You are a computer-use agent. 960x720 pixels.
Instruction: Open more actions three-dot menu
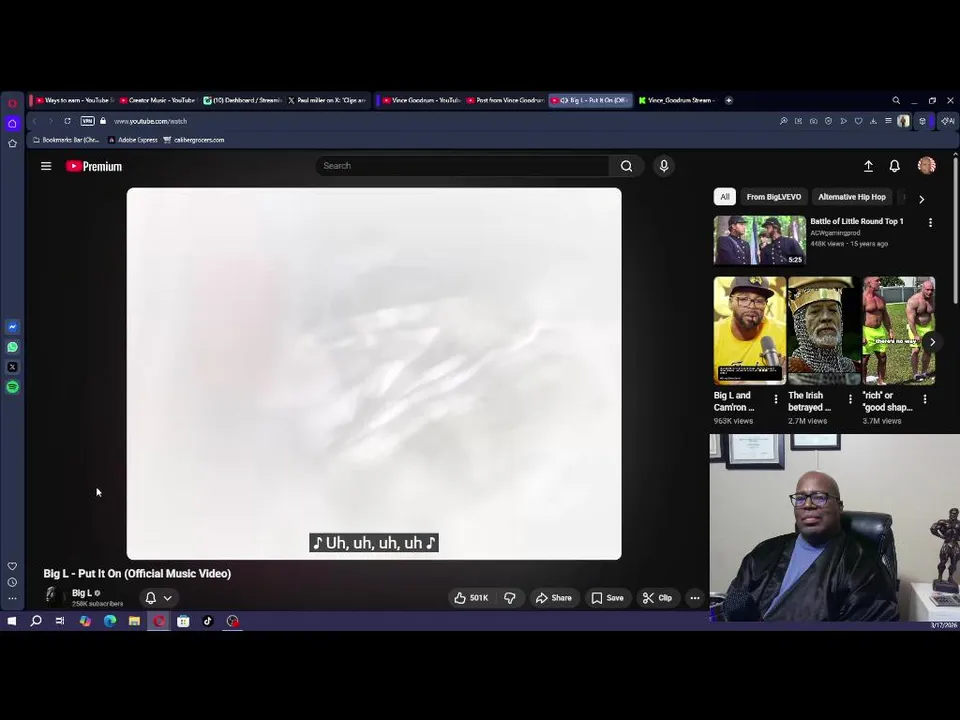coord(695,598)
